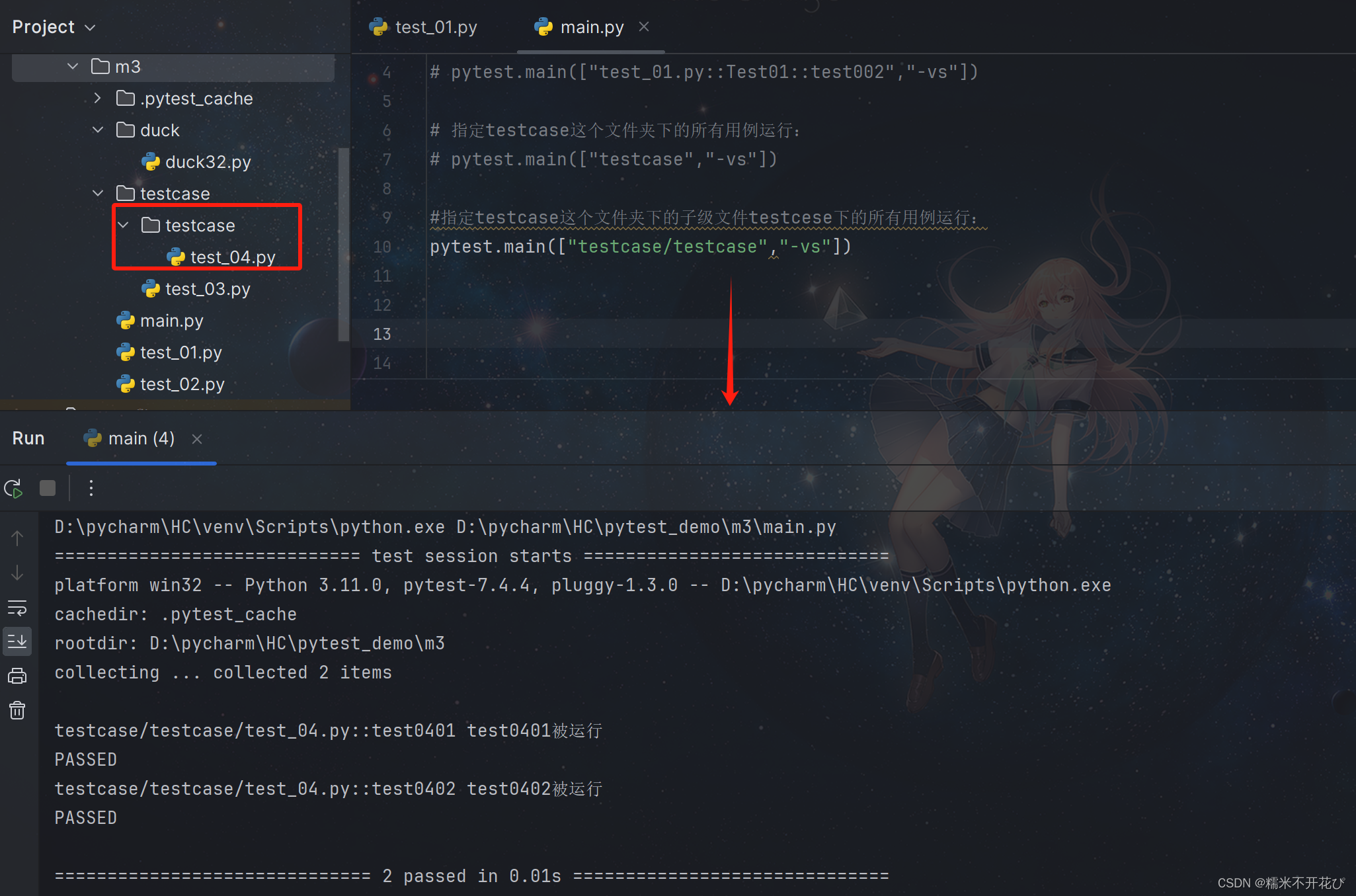
Task: Click the Up the stack trace arrow
Action: coord(17,538)
